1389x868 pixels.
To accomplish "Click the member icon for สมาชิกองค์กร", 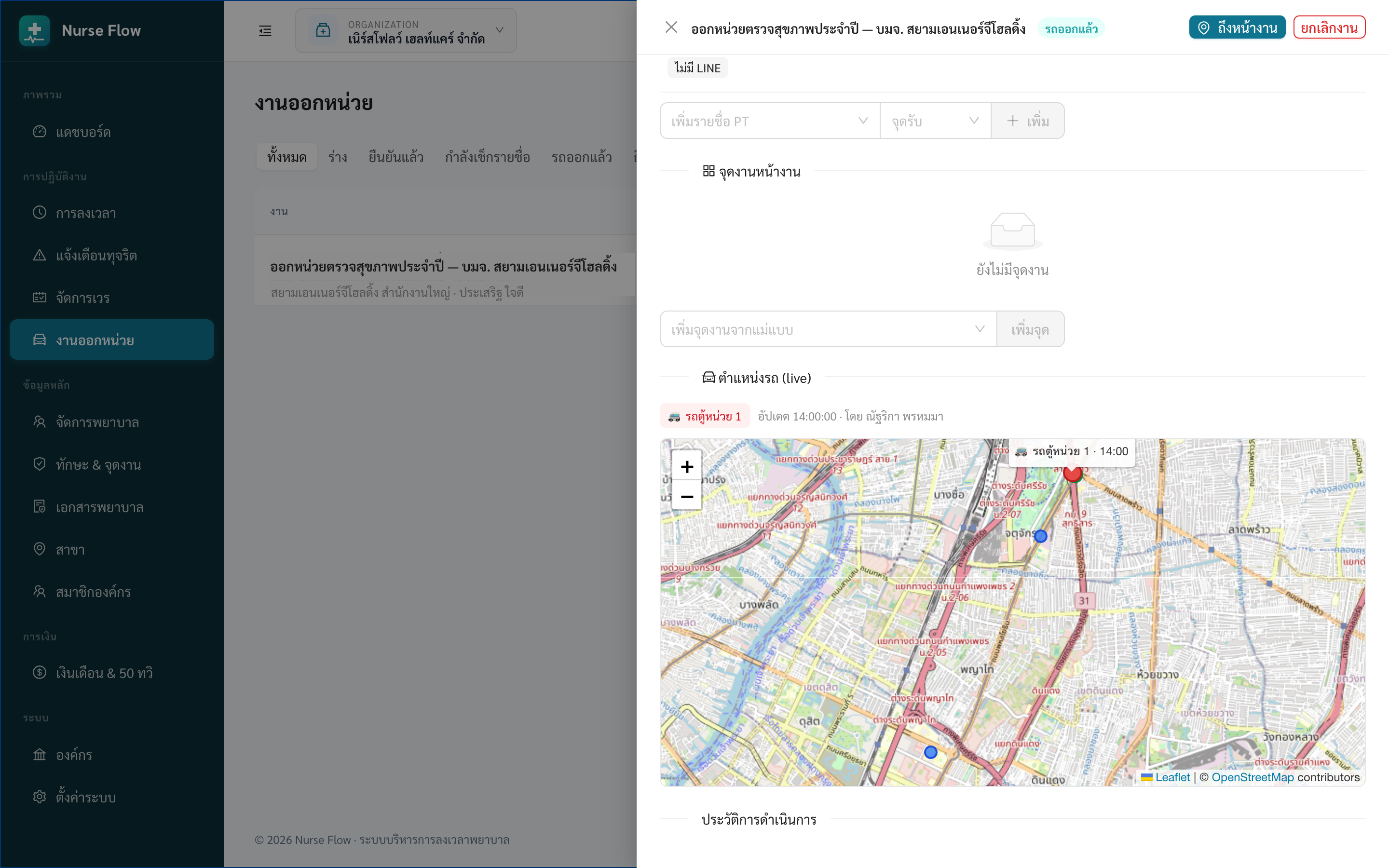I will (x=40, y=591).
